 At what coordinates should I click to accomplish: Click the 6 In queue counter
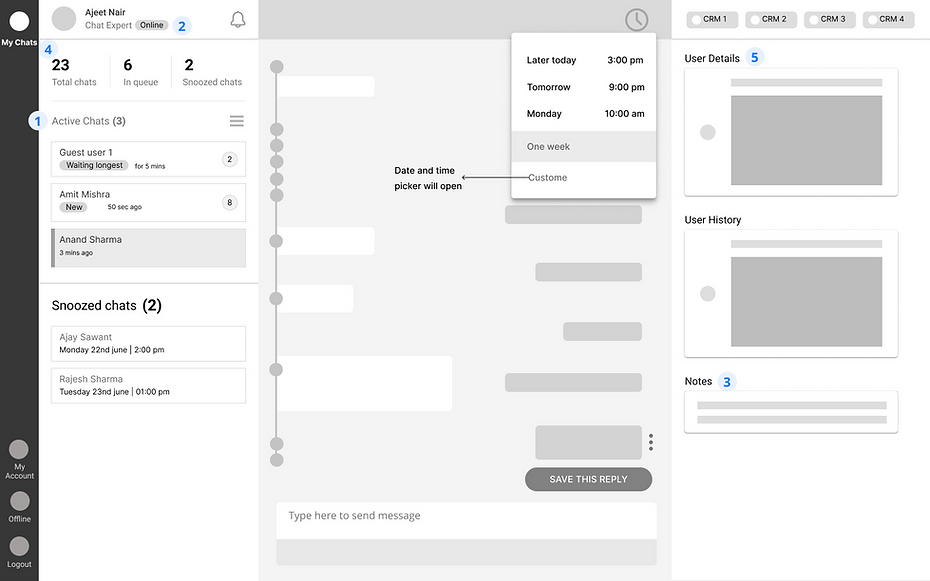[x=141, y=72]
